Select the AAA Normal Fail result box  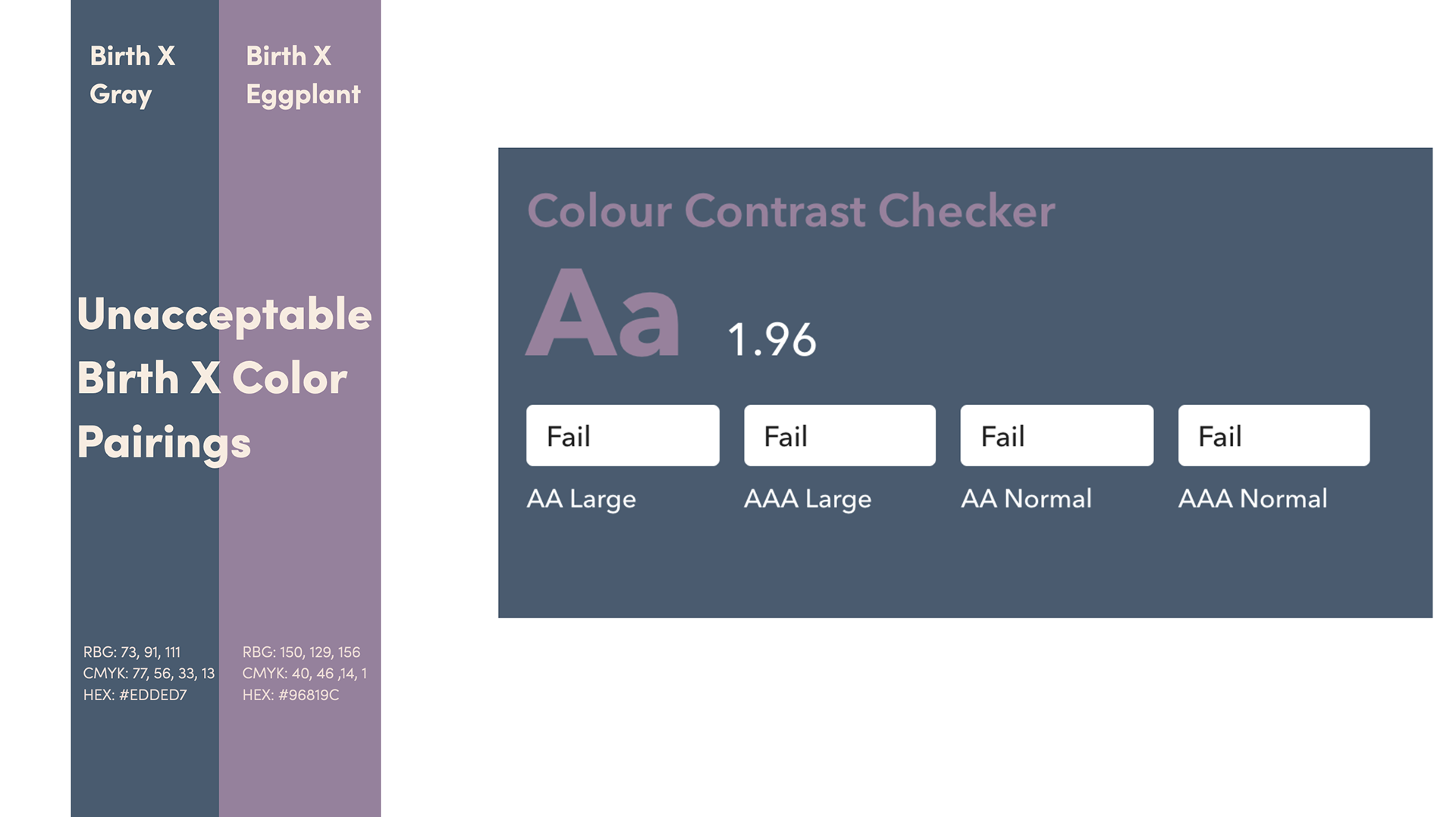(1274, 435)
